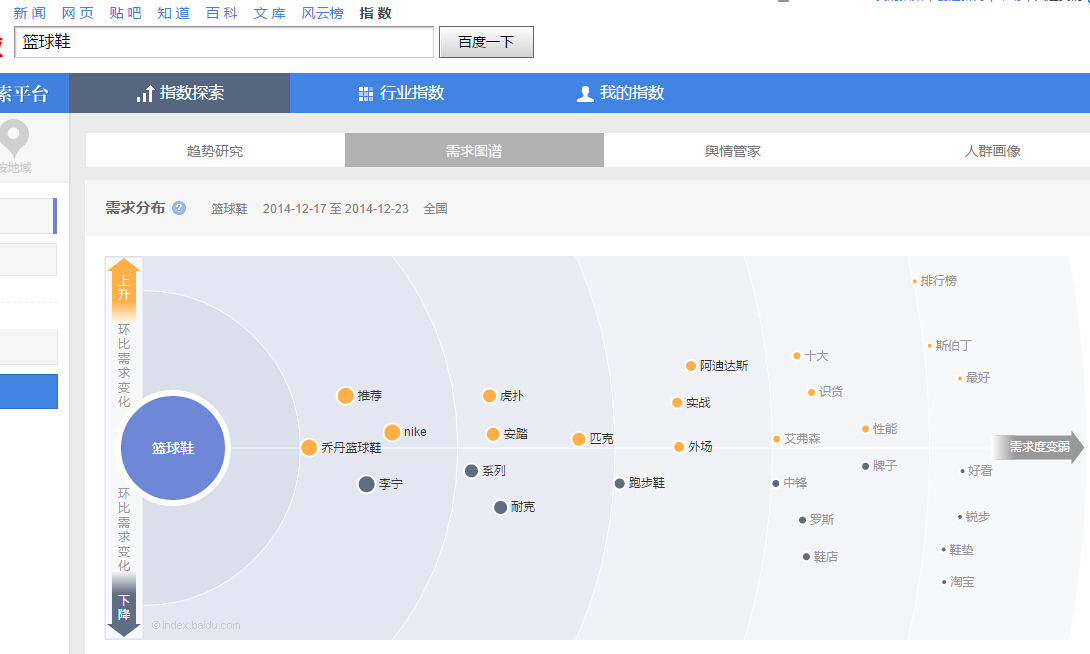This screenshot has height=654, width=1090.
Task: Click the 罗斯 keyword
Action: 822,519
